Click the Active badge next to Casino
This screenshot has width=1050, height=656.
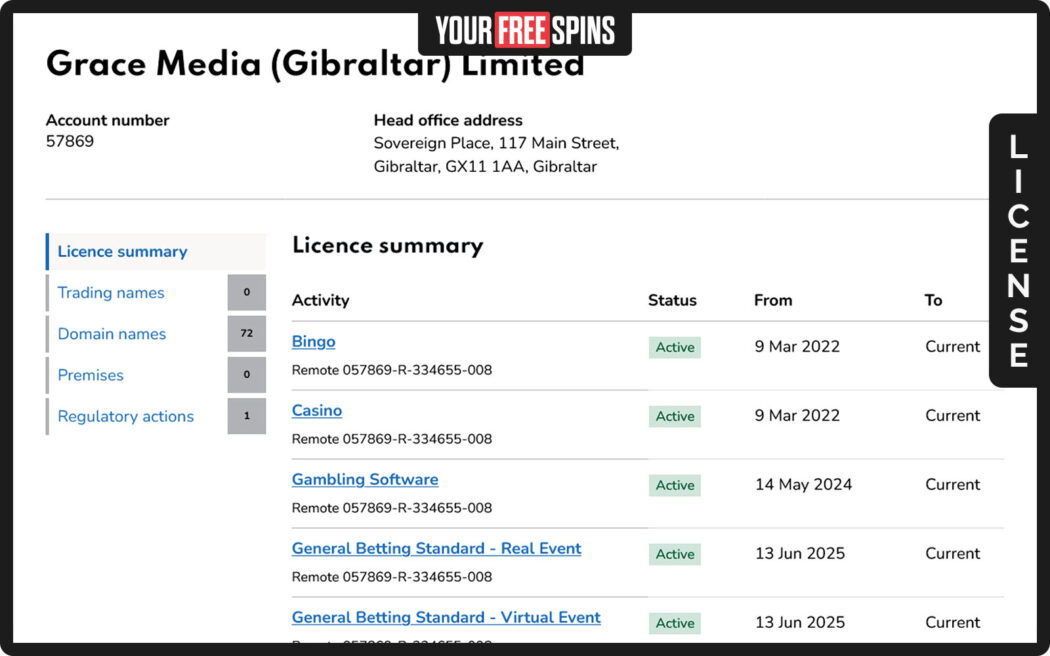point(674,415)
